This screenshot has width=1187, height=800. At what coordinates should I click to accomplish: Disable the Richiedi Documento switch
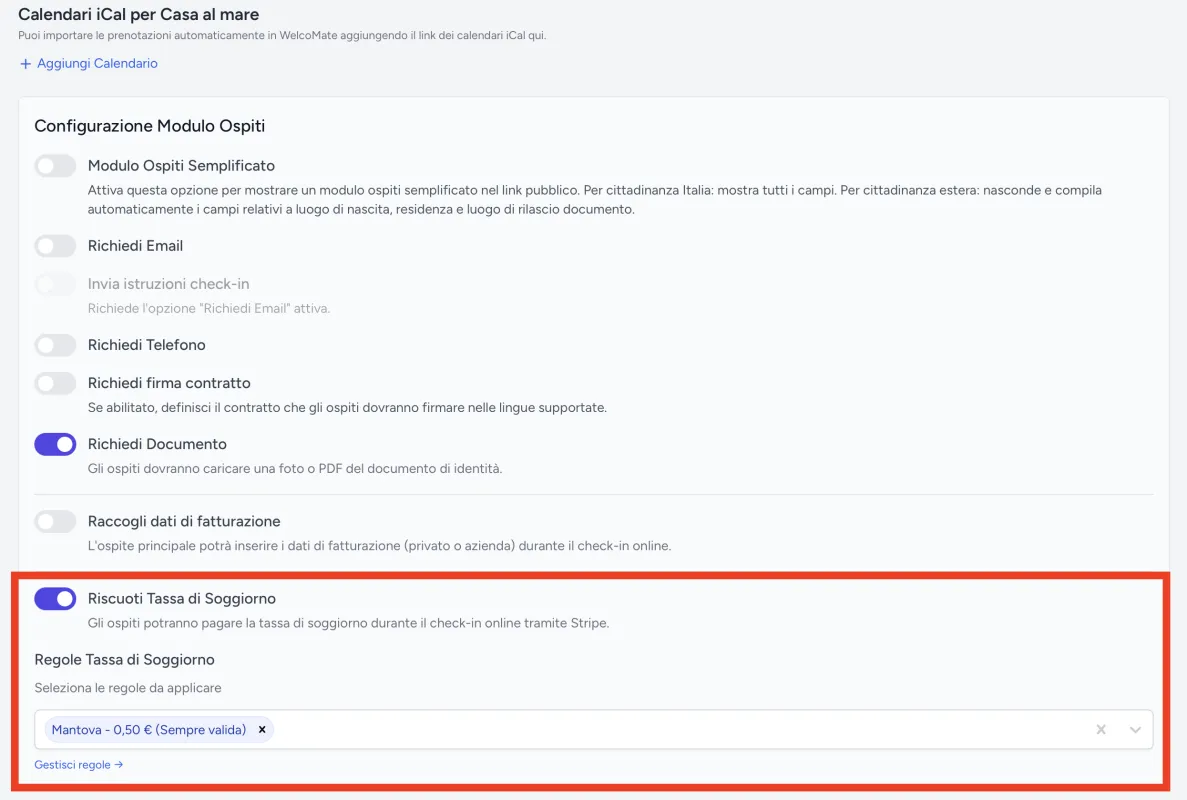(x=55, y=444)
